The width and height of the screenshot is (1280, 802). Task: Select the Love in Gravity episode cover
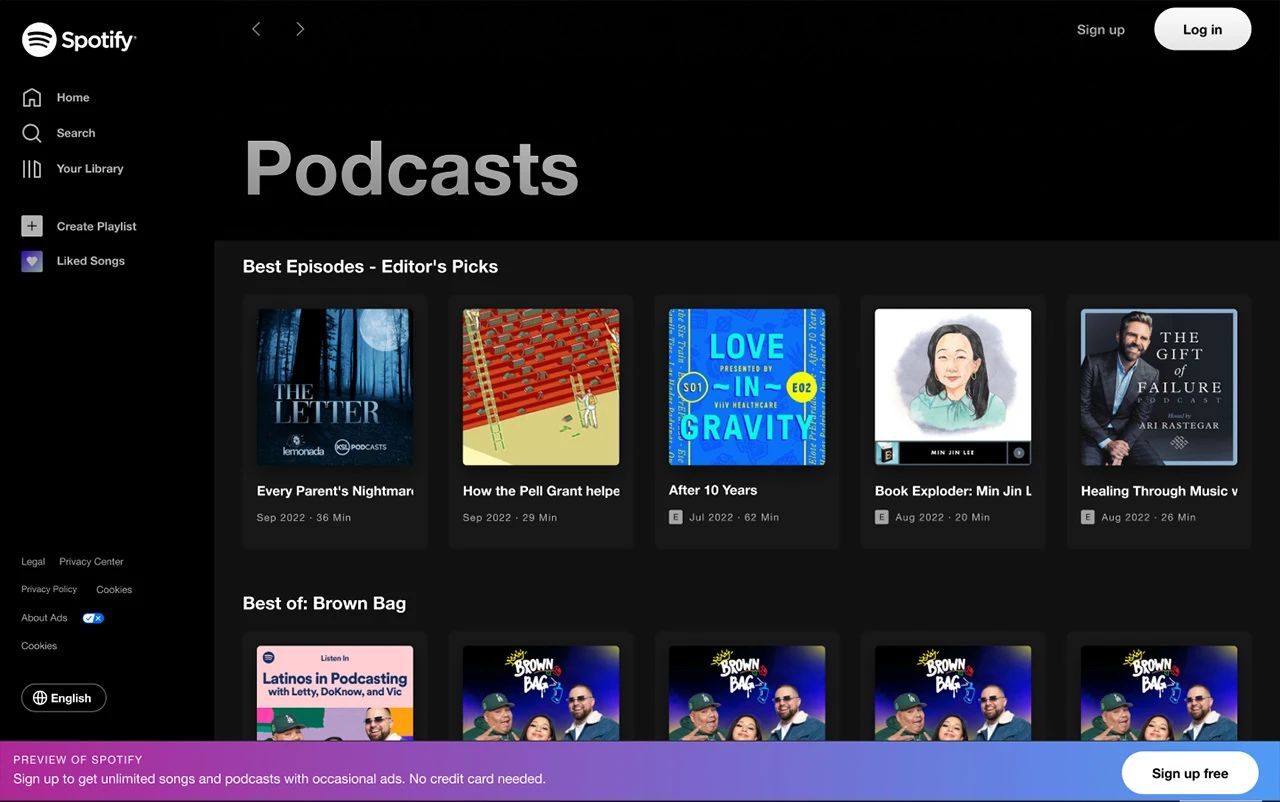coord(747,387)
